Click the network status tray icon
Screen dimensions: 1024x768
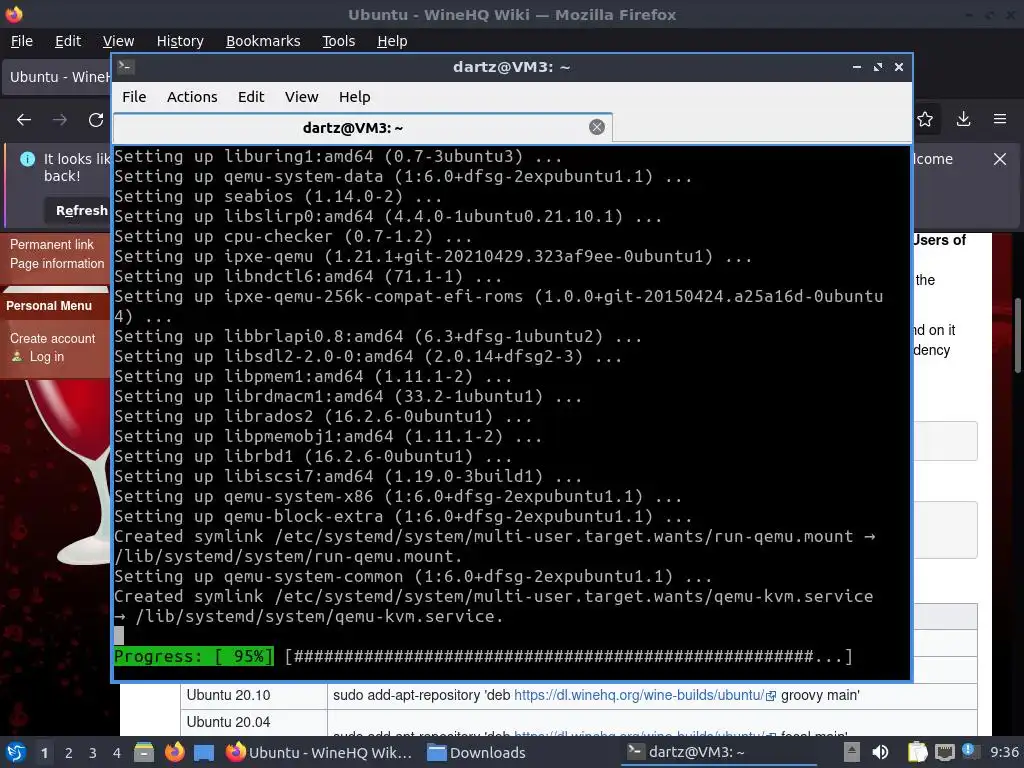click(x=944, y=752)
